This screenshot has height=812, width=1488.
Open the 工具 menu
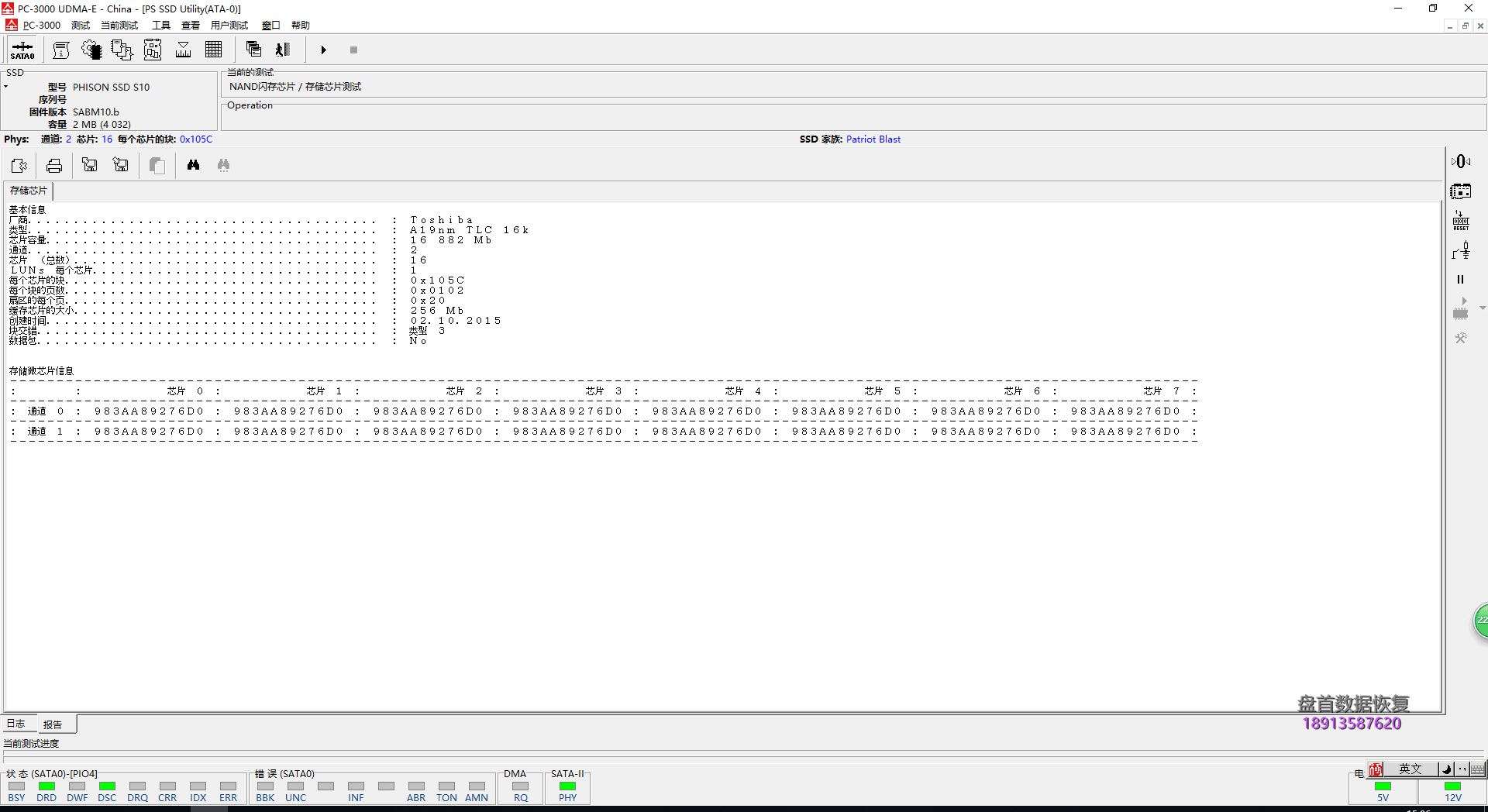[161, 26]
